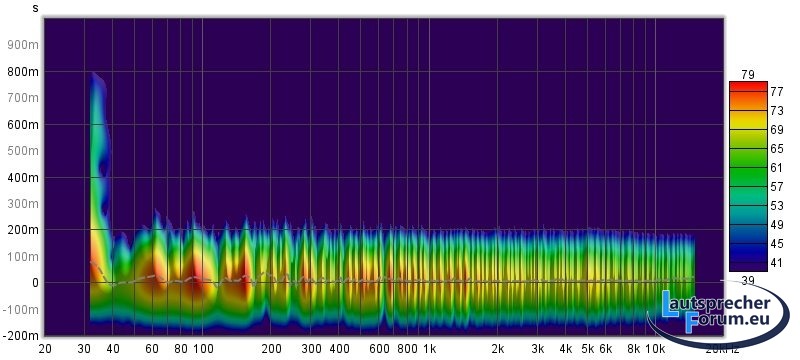This screenshot has width=800, height=360.
Task: Click the 39 value below color scale
Action: [x=747, y=280]
